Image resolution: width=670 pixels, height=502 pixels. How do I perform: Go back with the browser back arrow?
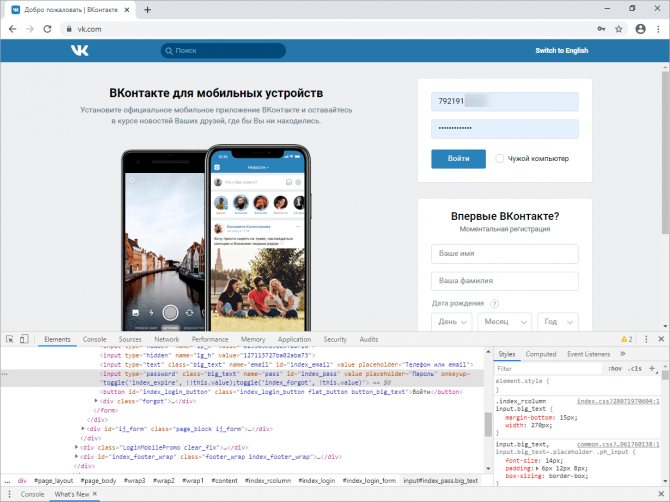coord(12,29)
